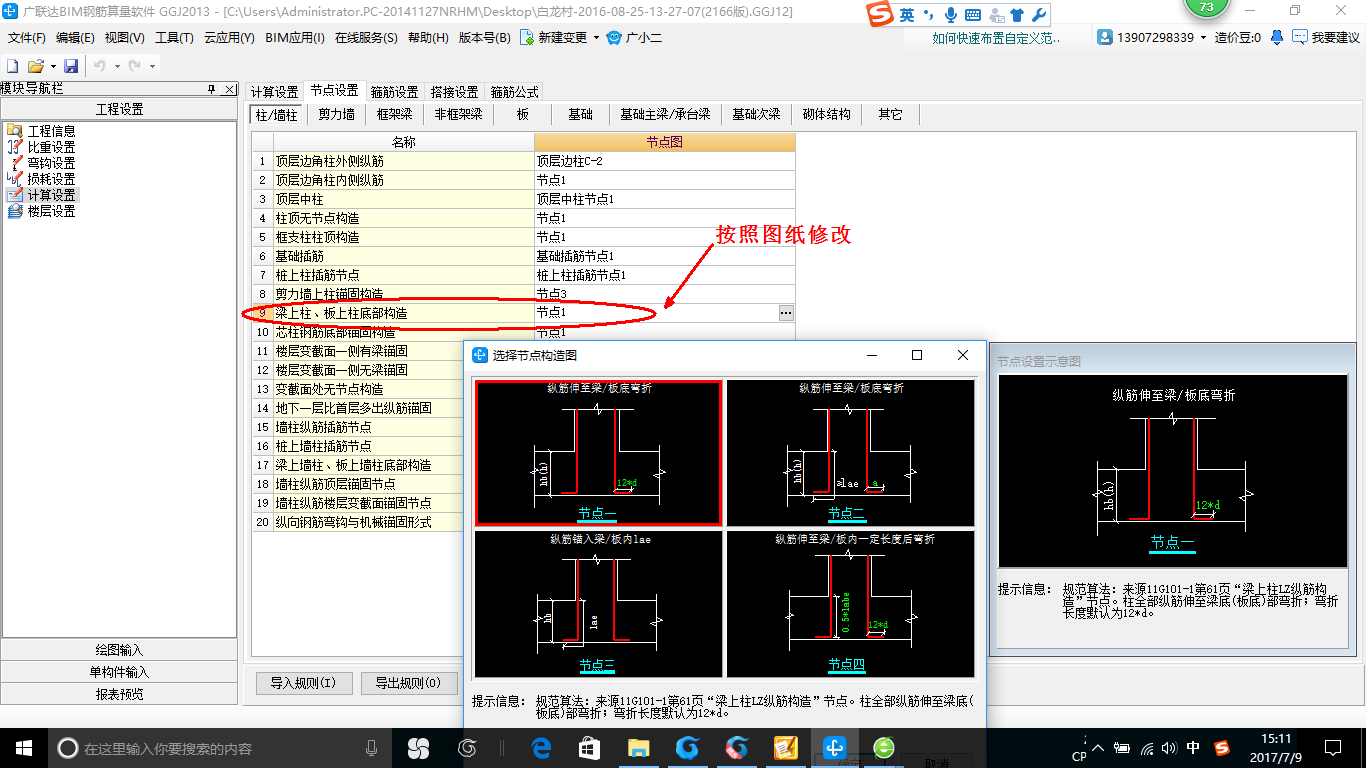Open the 新建变更 dropdown arrow
This screenshot has height=768, width=1366.
click(x=596, y=38)
